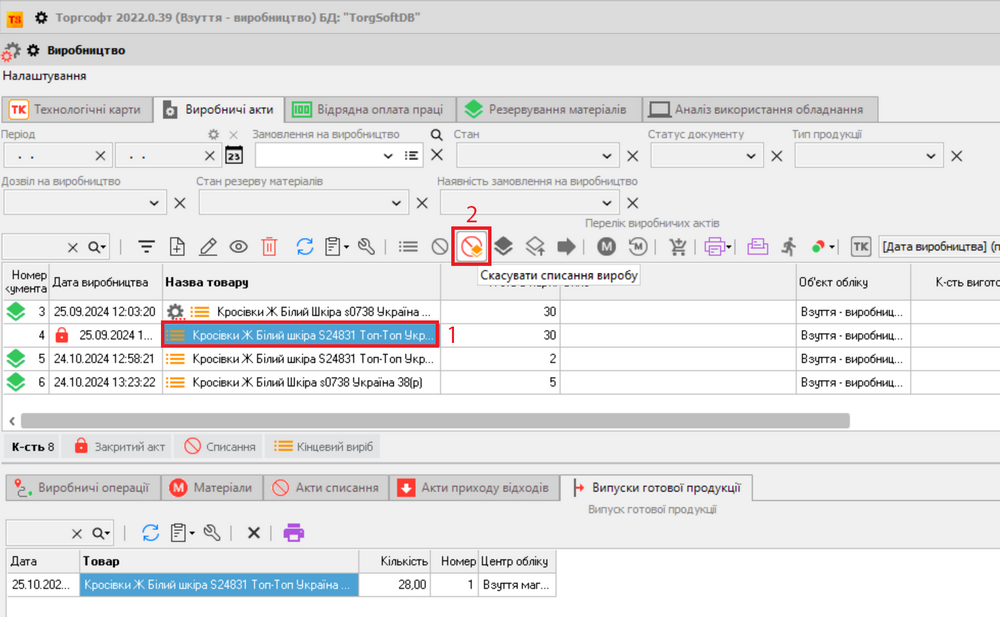
Task: Click the calendar icon next to period fields
Action: (x=234, y=156)
